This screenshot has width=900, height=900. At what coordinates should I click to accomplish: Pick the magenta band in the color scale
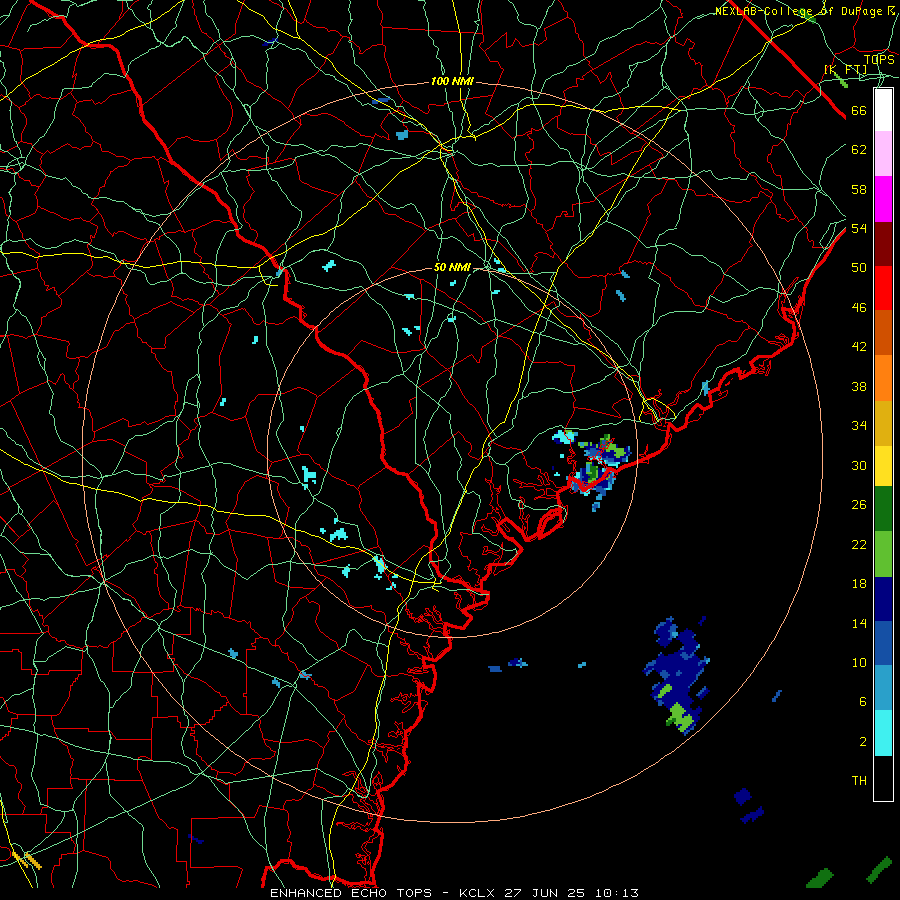883,199
